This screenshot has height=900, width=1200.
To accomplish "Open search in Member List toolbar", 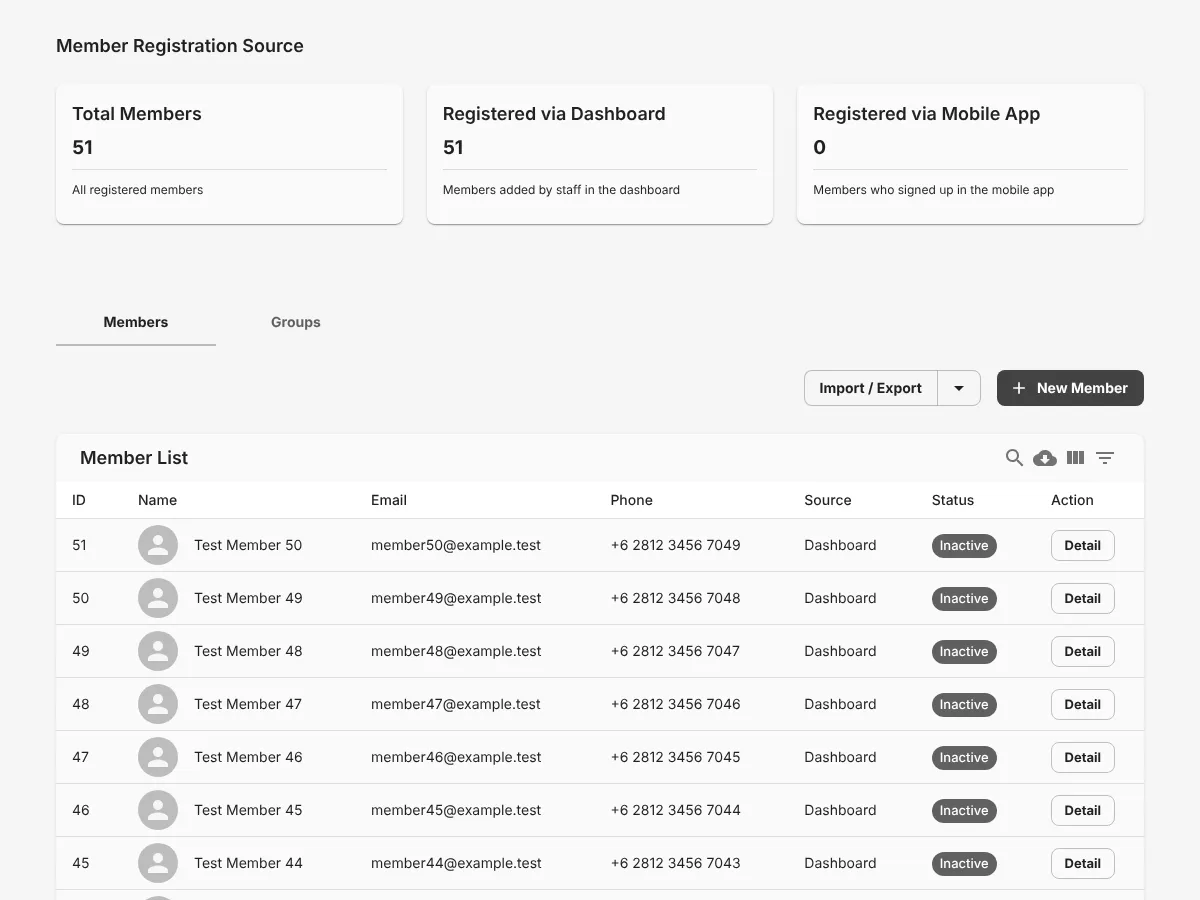I will point(1014,458).
